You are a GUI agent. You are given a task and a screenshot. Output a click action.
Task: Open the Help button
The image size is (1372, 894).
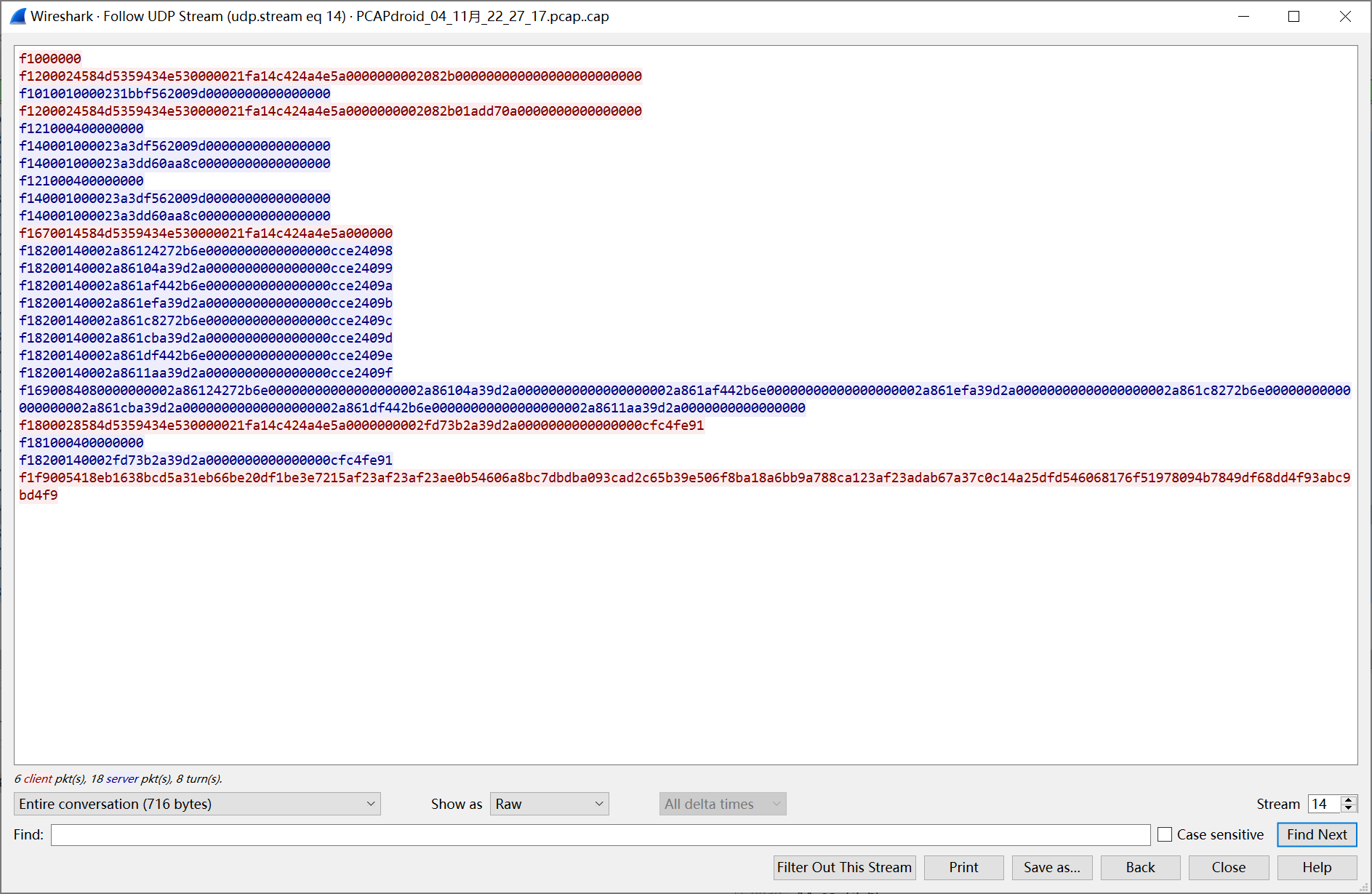pyautogui.click(x=1317, y=867)
